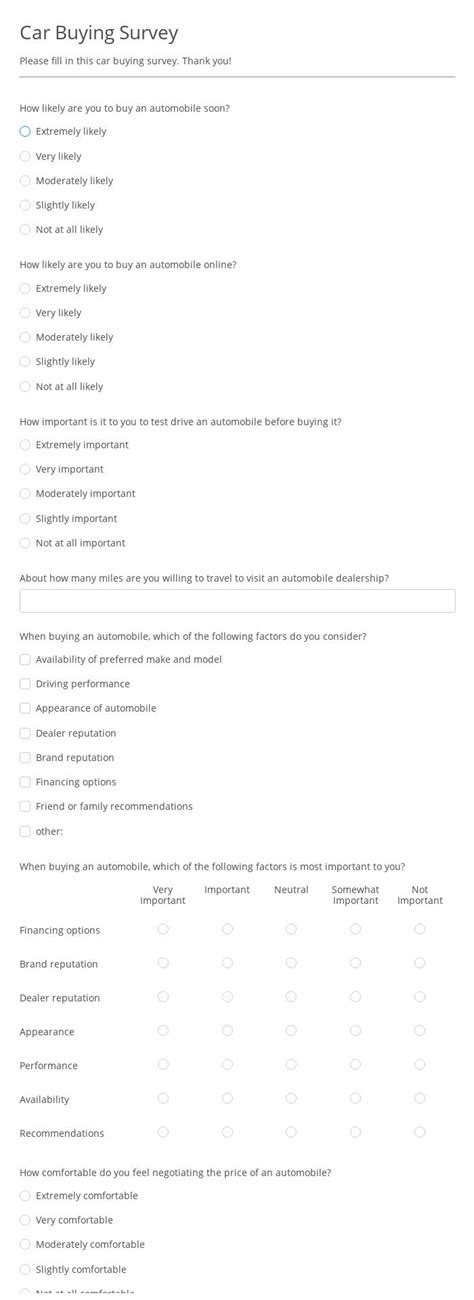Screen dimensions: 474x1300
Task: Tick Friend or family recommendations checkbox
Action: 25,806
